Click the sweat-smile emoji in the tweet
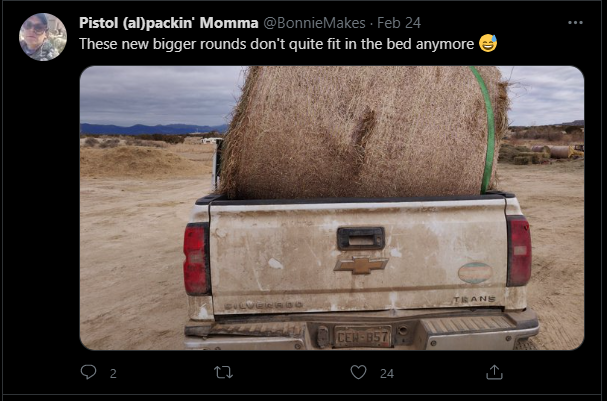 pyautogui.click(x=488, y=43)
